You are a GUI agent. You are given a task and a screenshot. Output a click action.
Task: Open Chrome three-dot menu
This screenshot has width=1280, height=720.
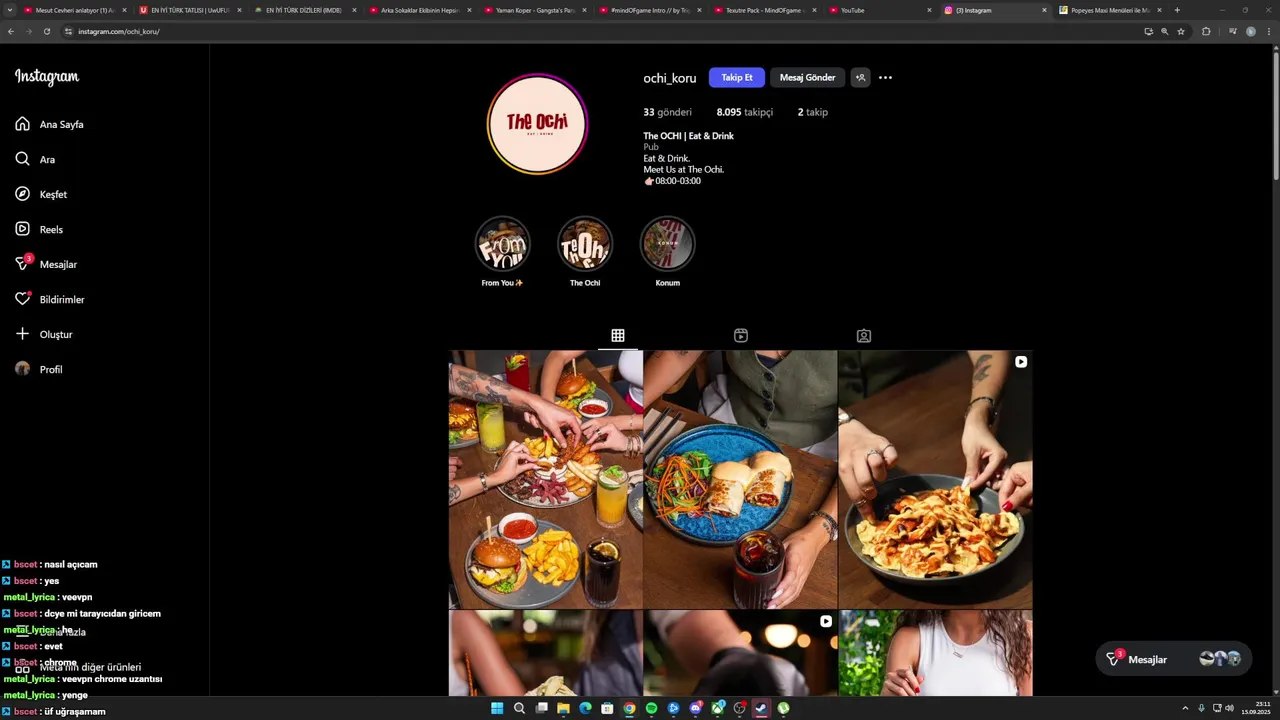click(1269, 31)
